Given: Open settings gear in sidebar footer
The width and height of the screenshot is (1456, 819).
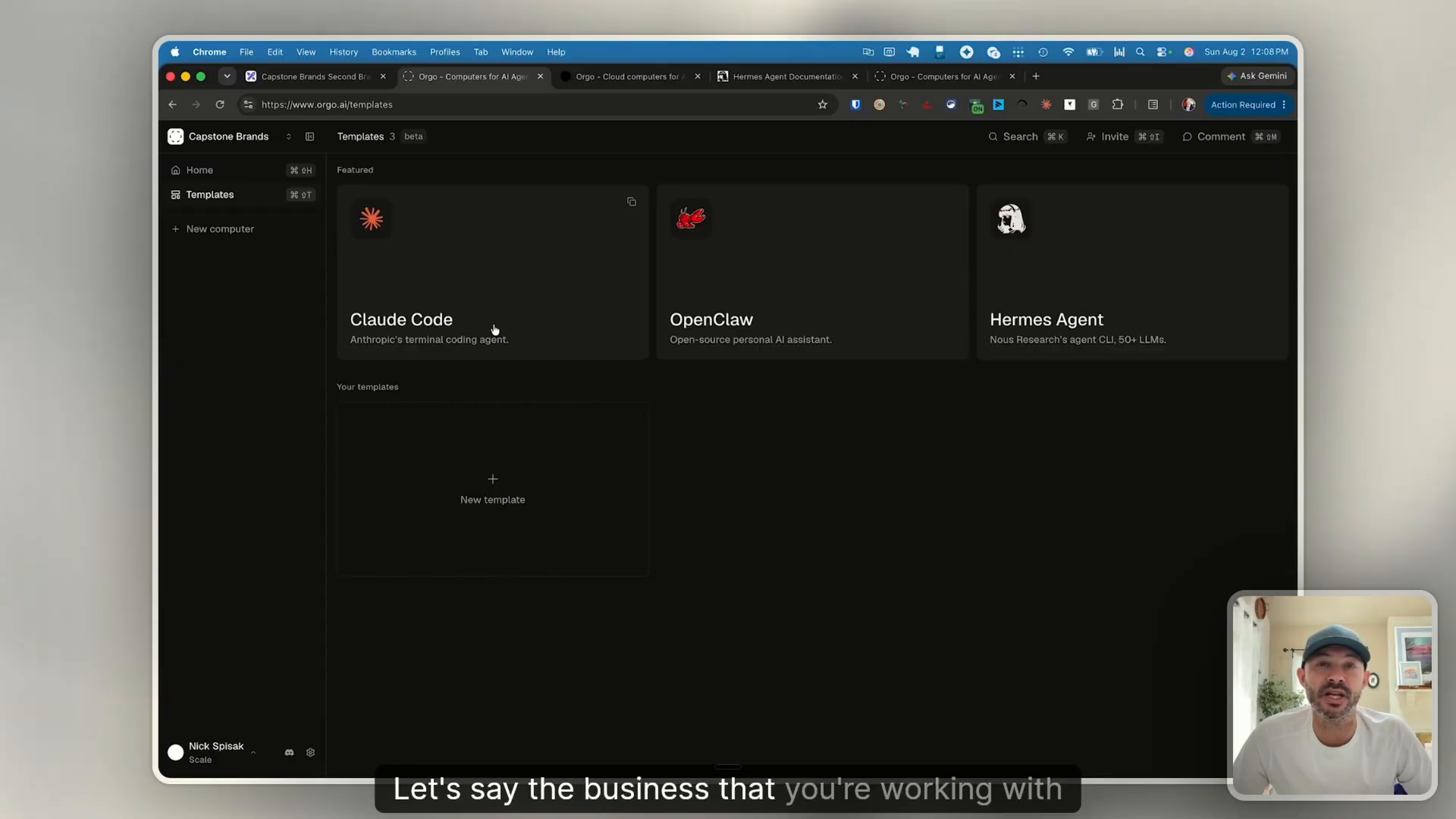Looking at the screenshot, I should coord(310,752).
